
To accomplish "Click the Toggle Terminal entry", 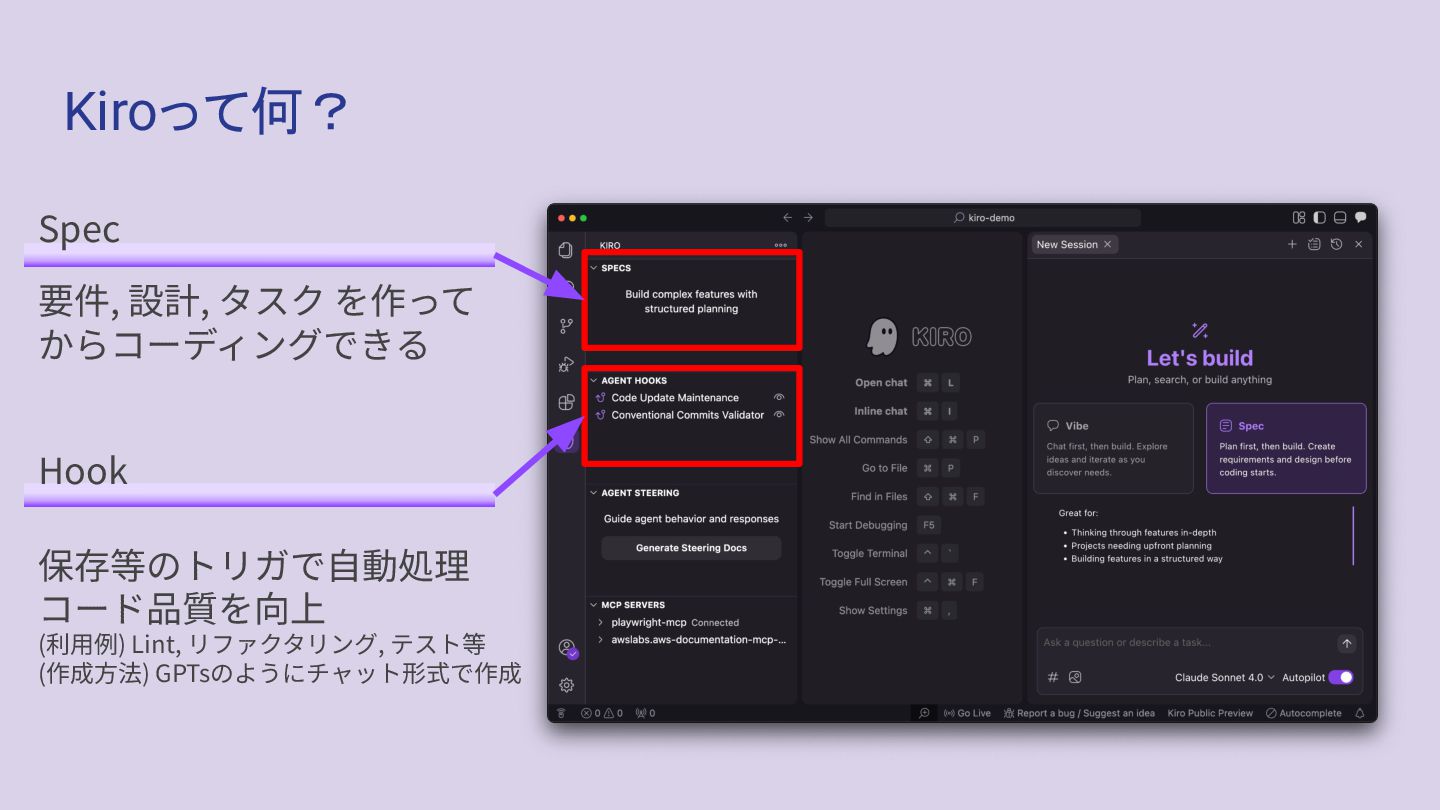I will tap(896, 553).
